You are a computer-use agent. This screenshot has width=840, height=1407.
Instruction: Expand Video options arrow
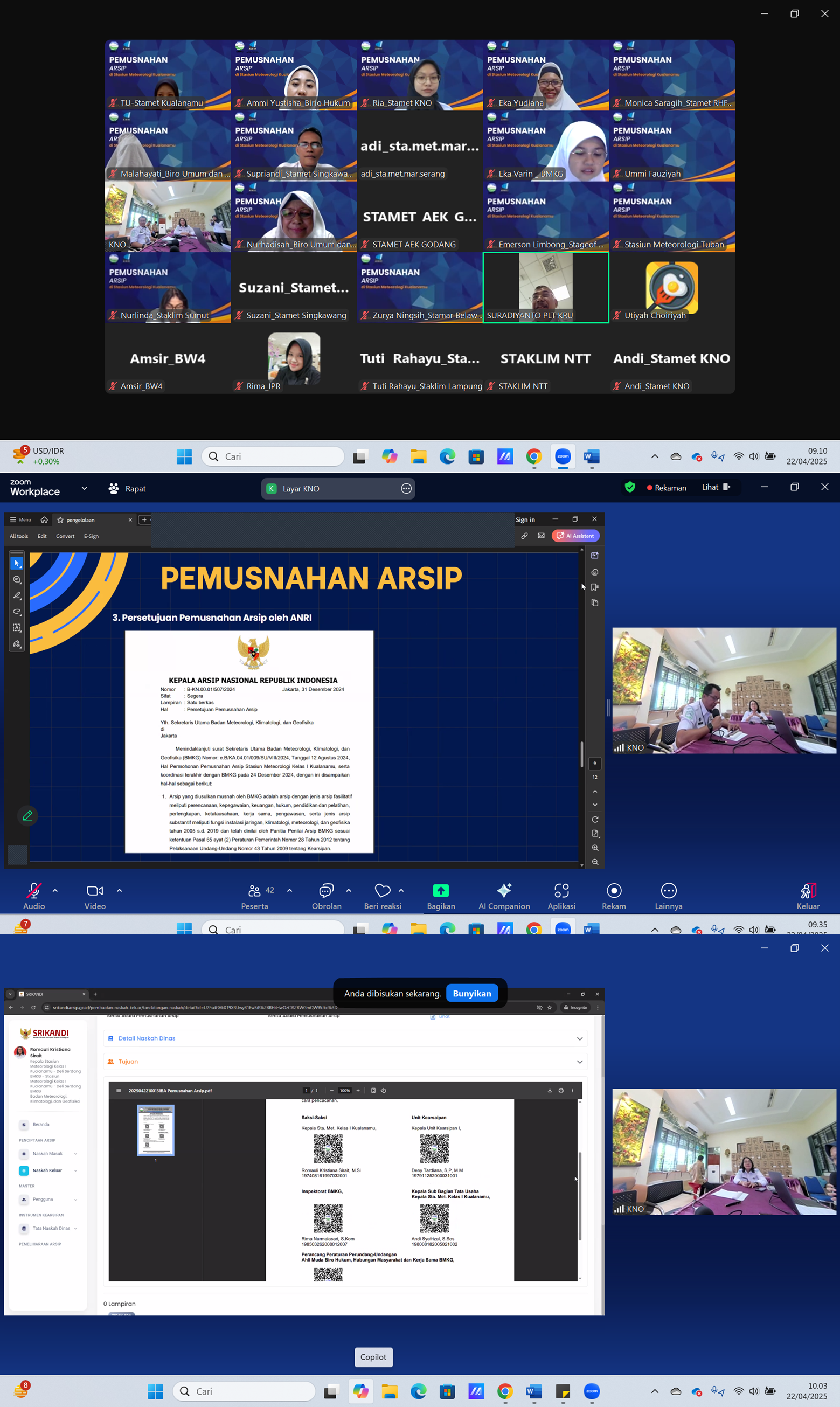(120, 890)
